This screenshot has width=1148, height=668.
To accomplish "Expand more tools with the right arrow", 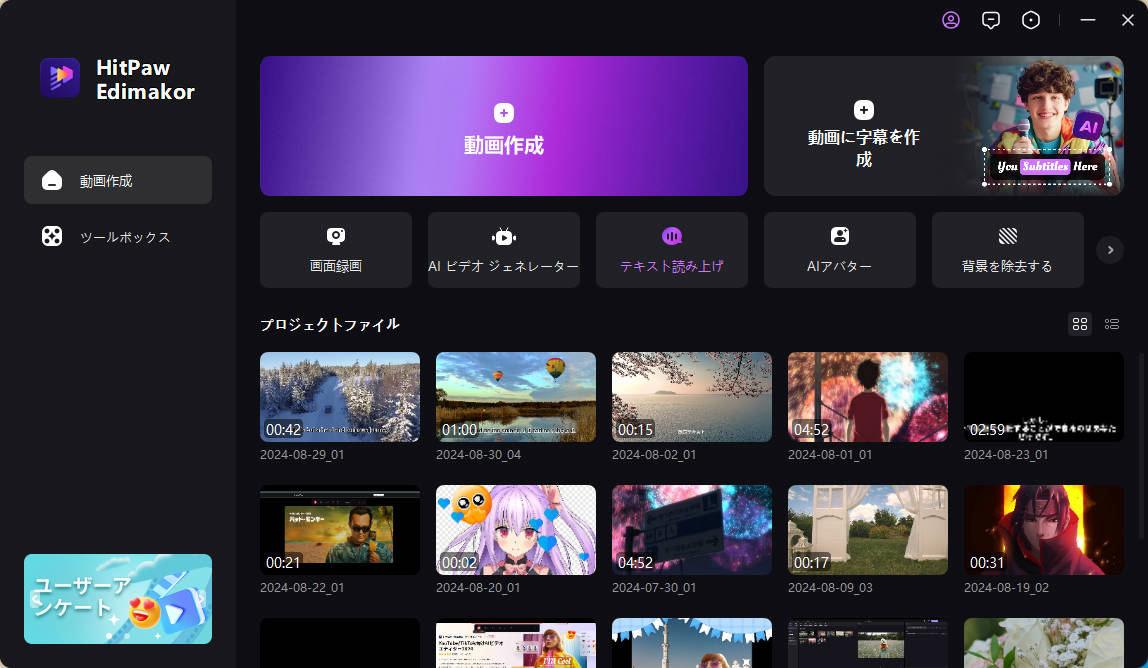I will pyautogui.click(x=1110, y=249).
